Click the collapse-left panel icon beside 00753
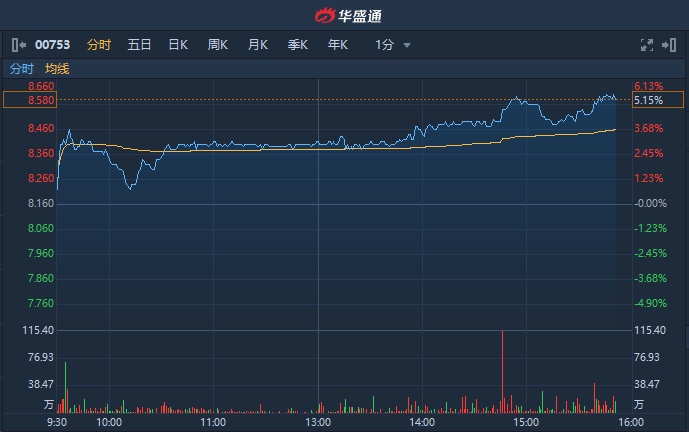 tap(18, 45)
